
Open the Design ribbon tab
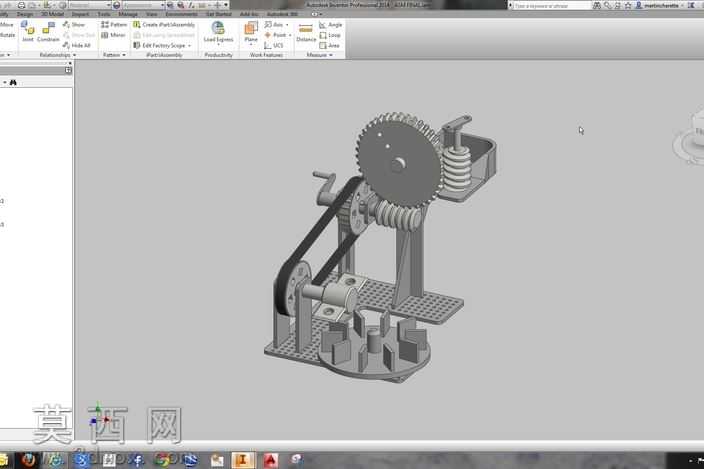coord(25,14)
